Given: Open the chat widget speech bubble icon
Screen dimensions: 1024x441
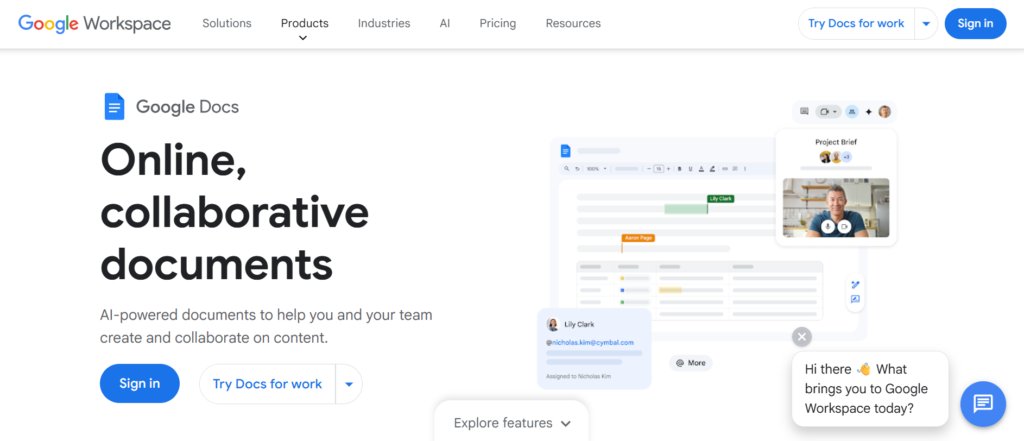Looking at the screenshot, I should (982, 403).
